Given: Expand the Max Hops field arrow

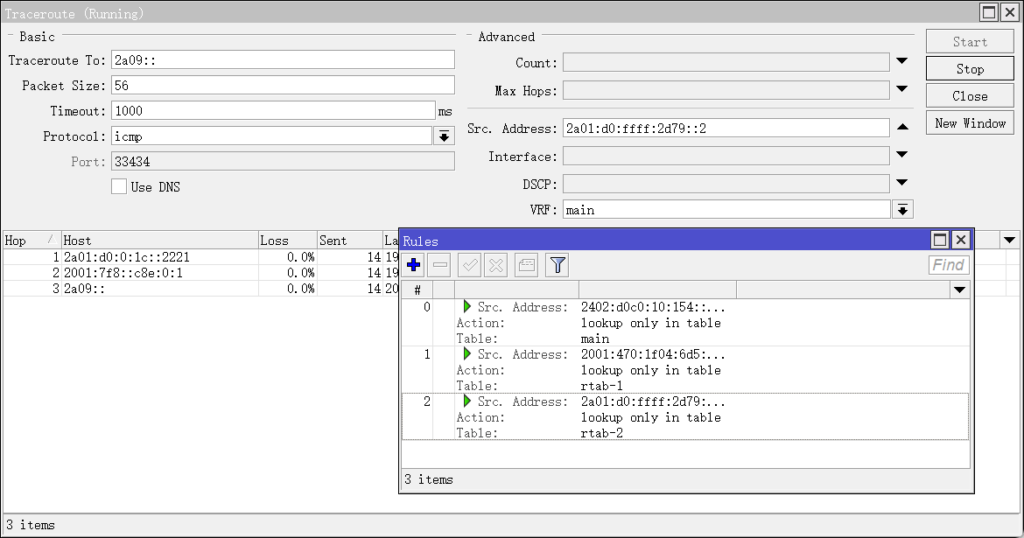Looking at the screenshot, I should 902,89.
